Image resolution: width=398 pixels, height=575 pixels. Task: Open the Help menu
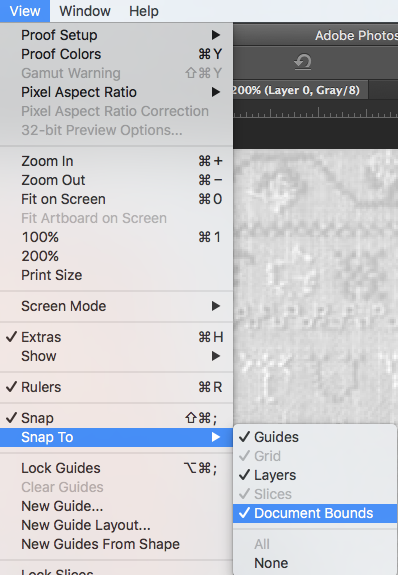144,11
